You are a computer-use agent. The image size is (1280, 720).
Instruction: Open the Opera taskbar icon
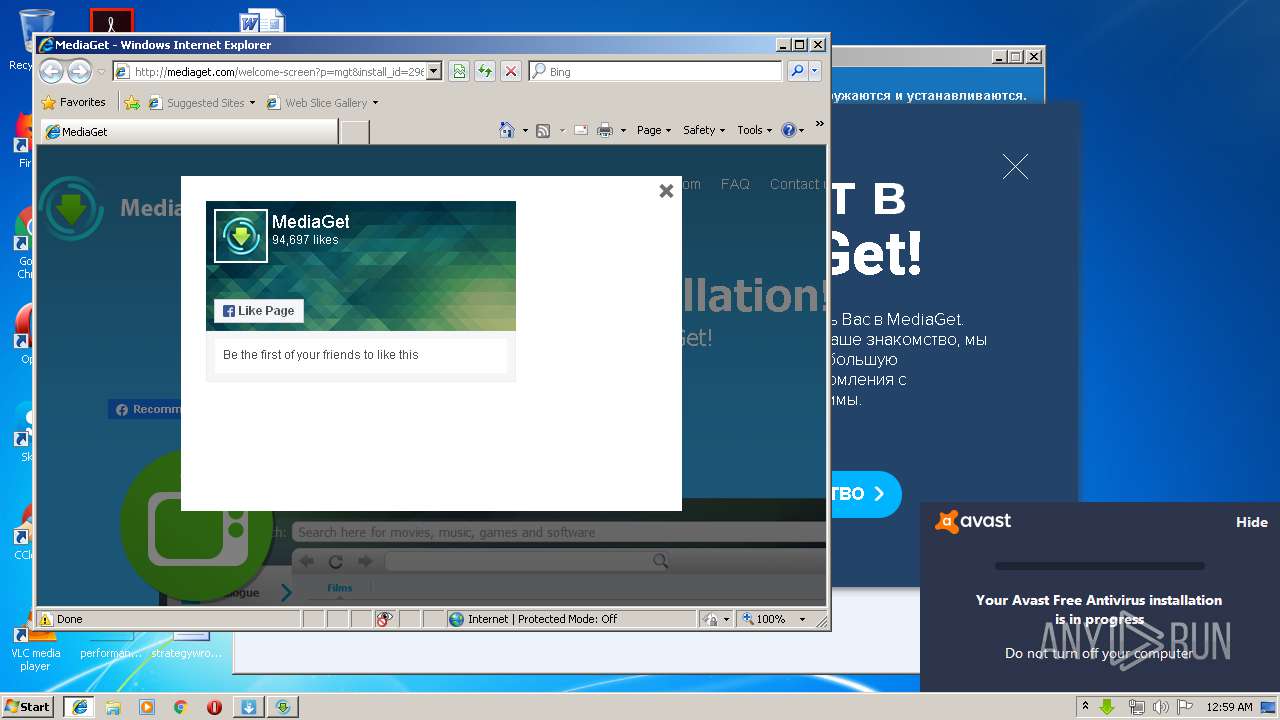pos(214,707)
